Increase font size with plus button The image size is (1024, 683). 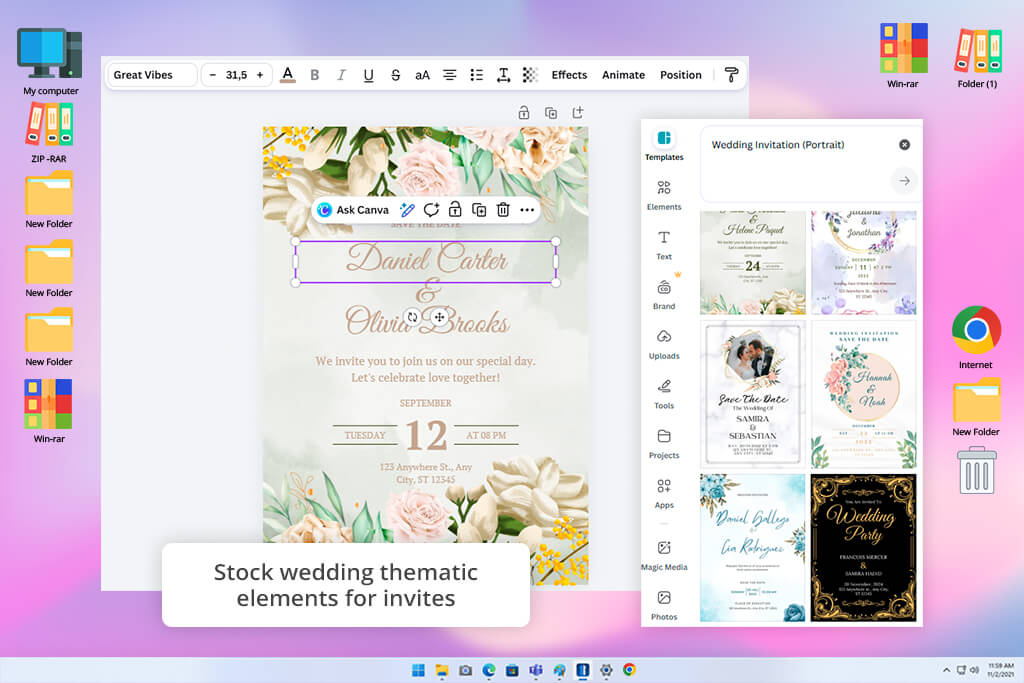click(260, 75)
